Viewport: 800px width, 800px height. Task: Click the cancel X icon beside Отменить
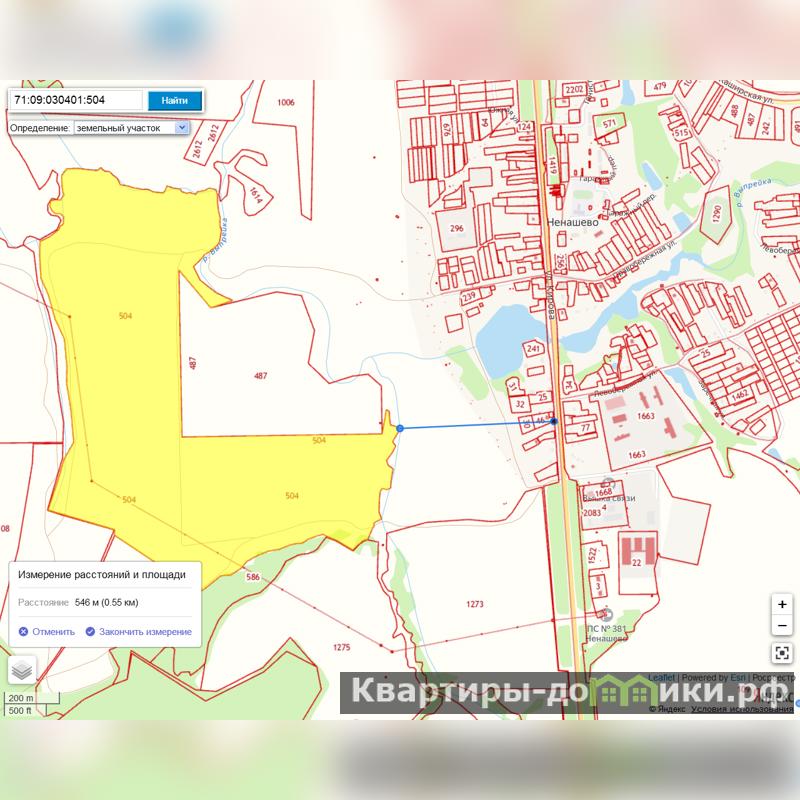click(x=23, y=632)
